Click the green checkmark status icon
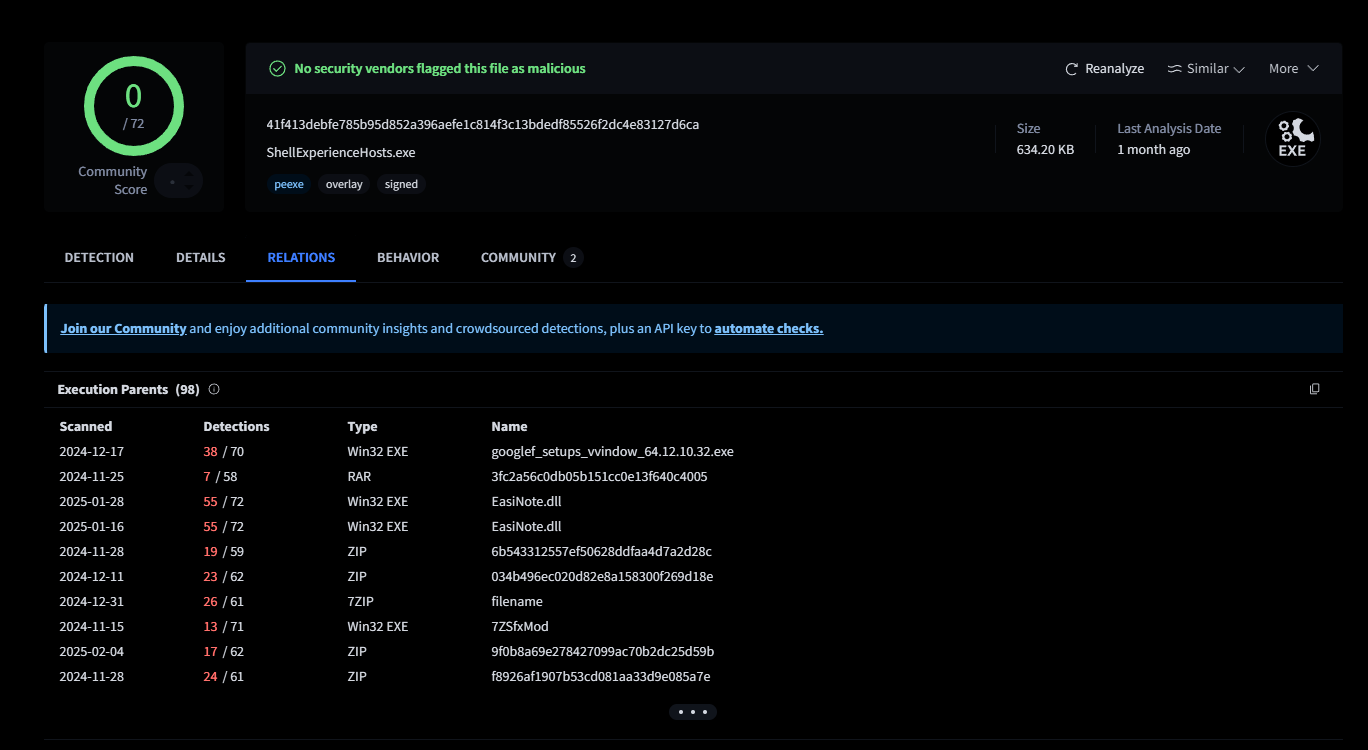 click(277, 69)
